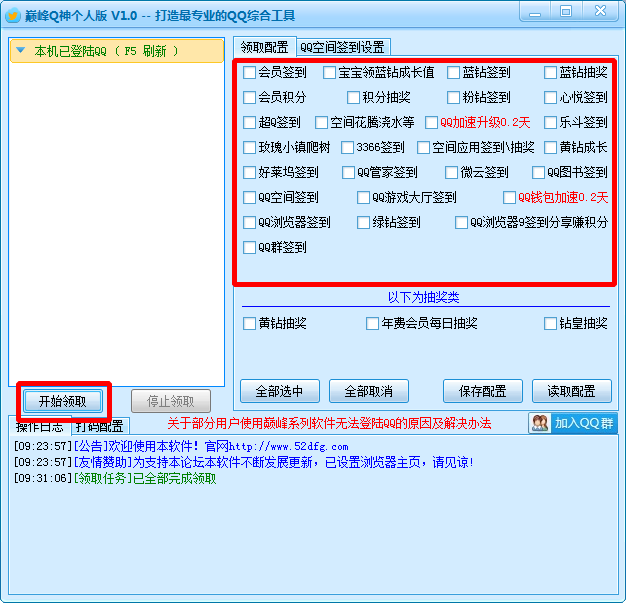Toggle the QQ钱包加速0.2天 checkbox

click(509, 197)
